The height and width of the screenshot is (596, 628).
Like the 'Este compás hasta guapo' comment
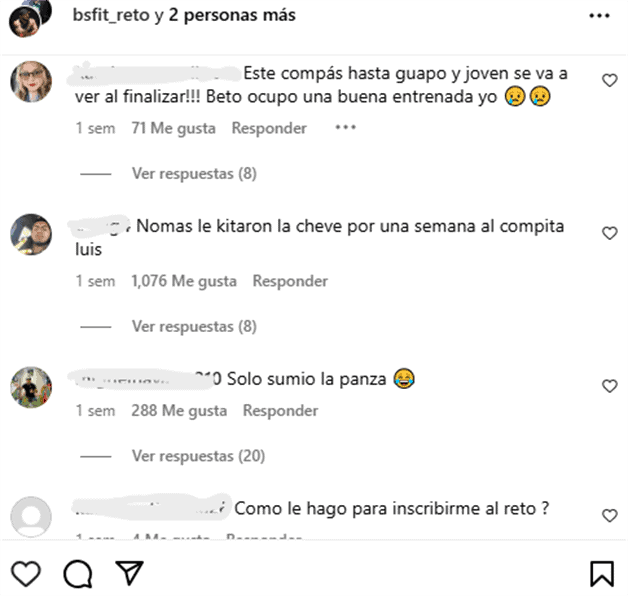[610, 81]
